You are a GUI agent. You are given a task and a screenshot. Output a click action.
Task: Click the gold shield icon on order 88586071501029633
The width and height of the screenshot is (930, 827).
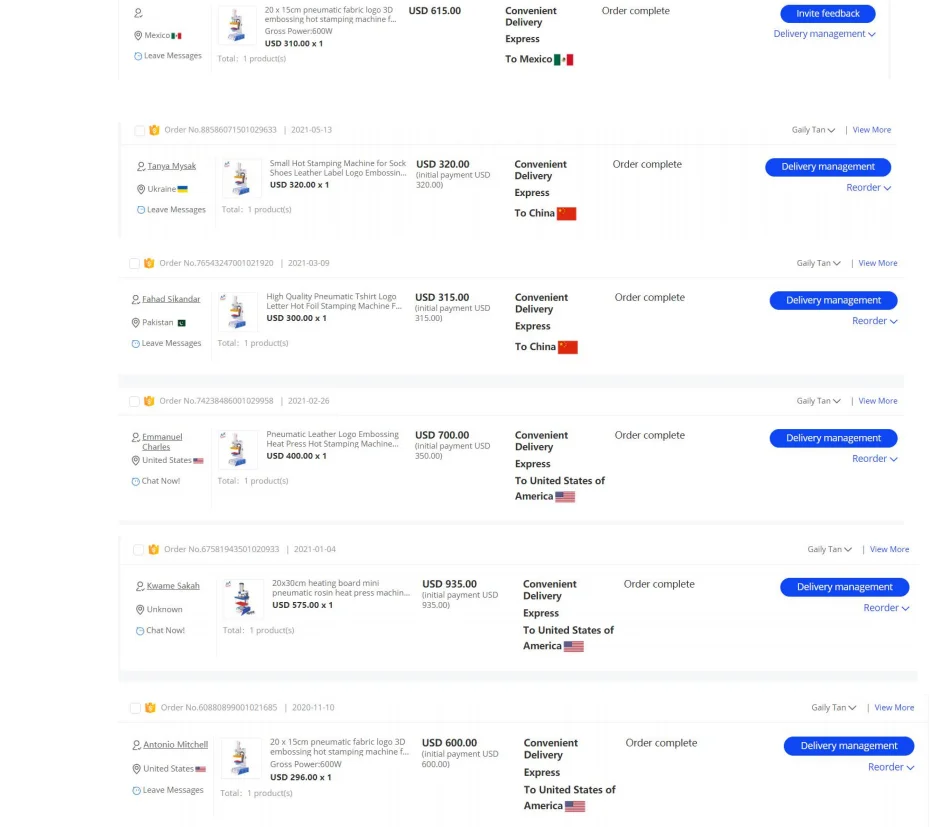coord(154,130)
